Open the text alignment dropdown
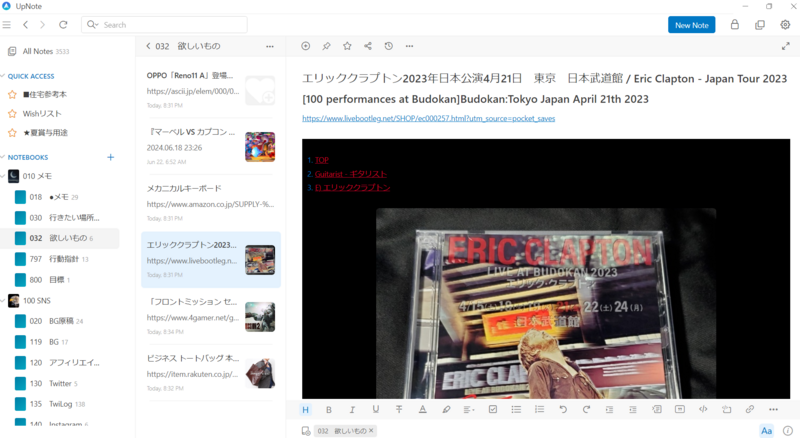800x438 pixels. (x=468, y=409)
